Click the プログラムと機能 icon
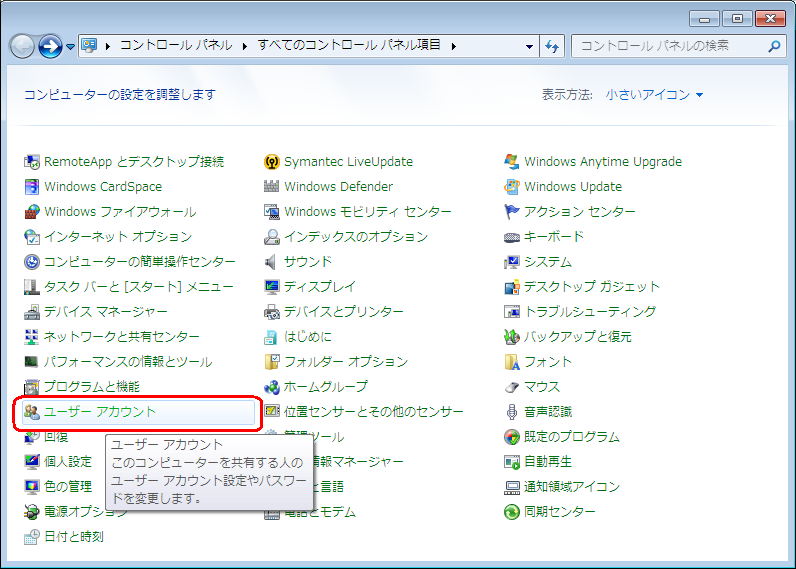This screenshot has width=796, height=569. (x=31, y=387)
